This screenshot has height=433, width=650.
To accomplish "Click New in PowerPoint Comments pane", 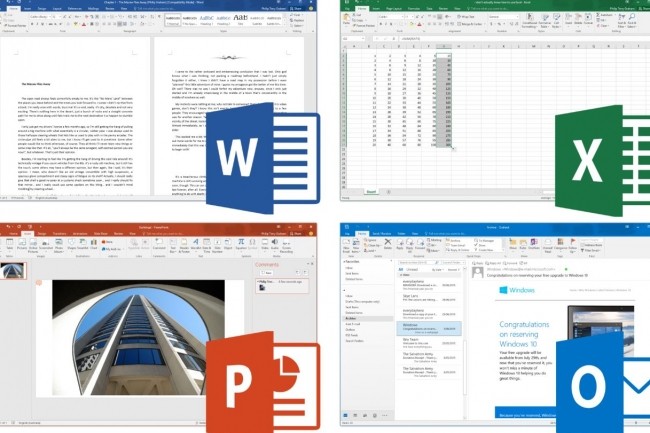I will pos(267,273).
